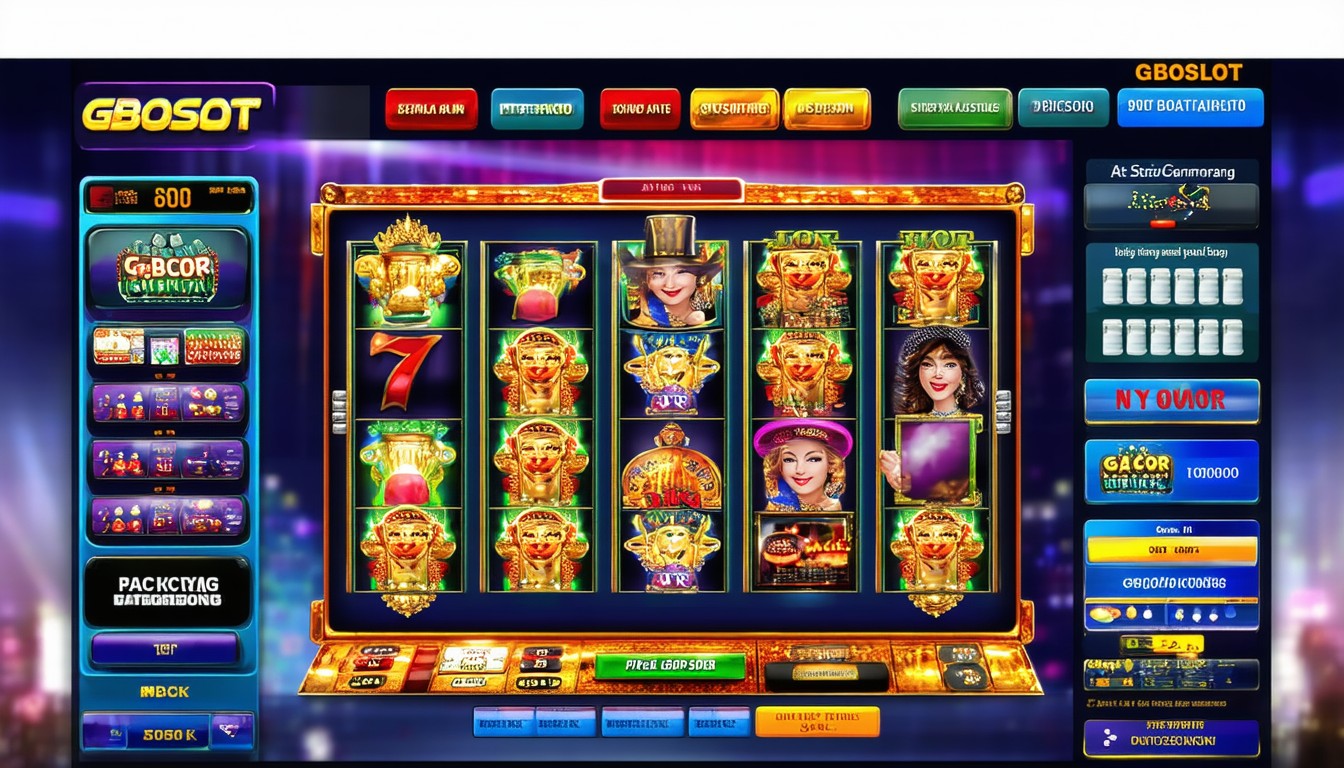Click the black PACKCYAG button in left sidebar
The height and width of the screenshot is (768, 1344).
point(168,592)
